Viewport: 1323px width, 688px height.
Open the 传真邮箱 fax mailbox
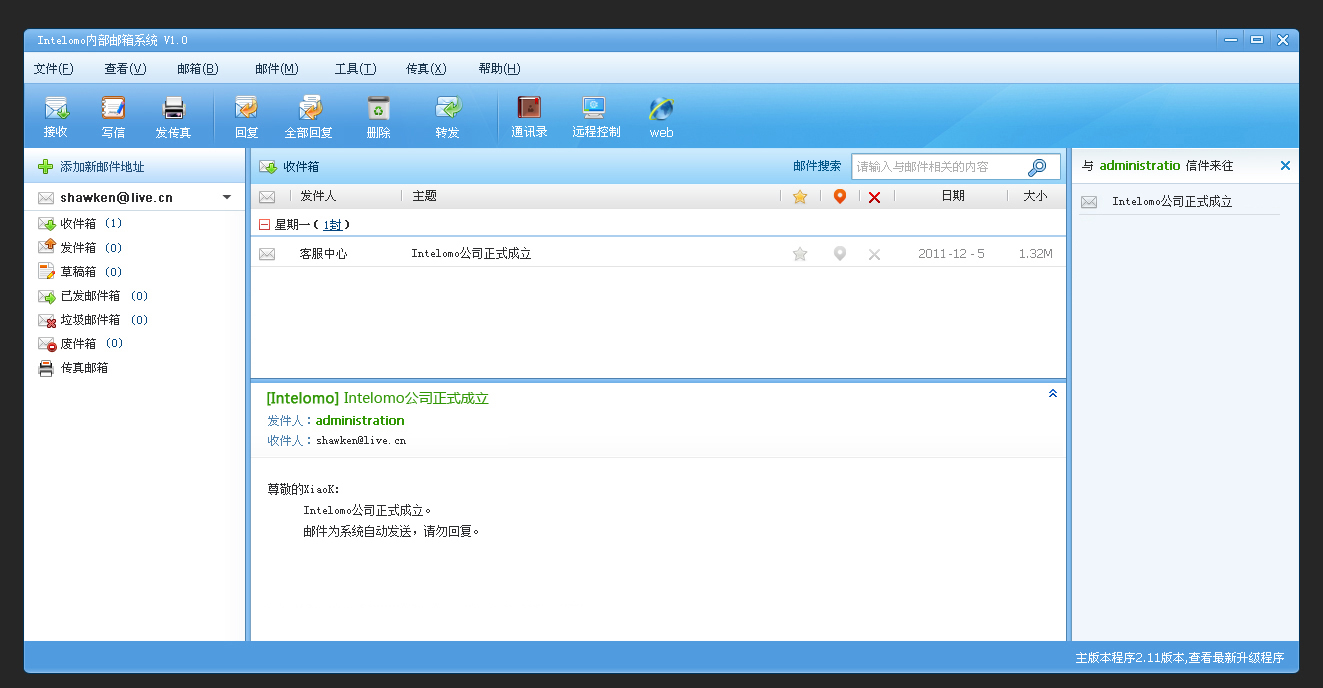click(x=73, y=368)
